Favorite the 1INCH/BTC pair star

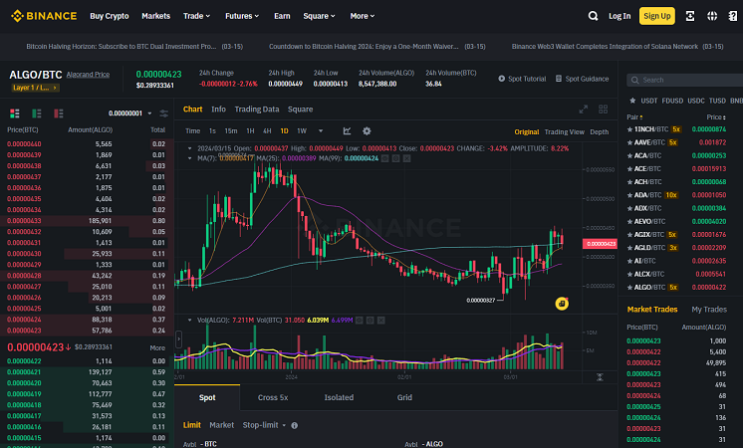pyautogui.click(x=630, y=129)
